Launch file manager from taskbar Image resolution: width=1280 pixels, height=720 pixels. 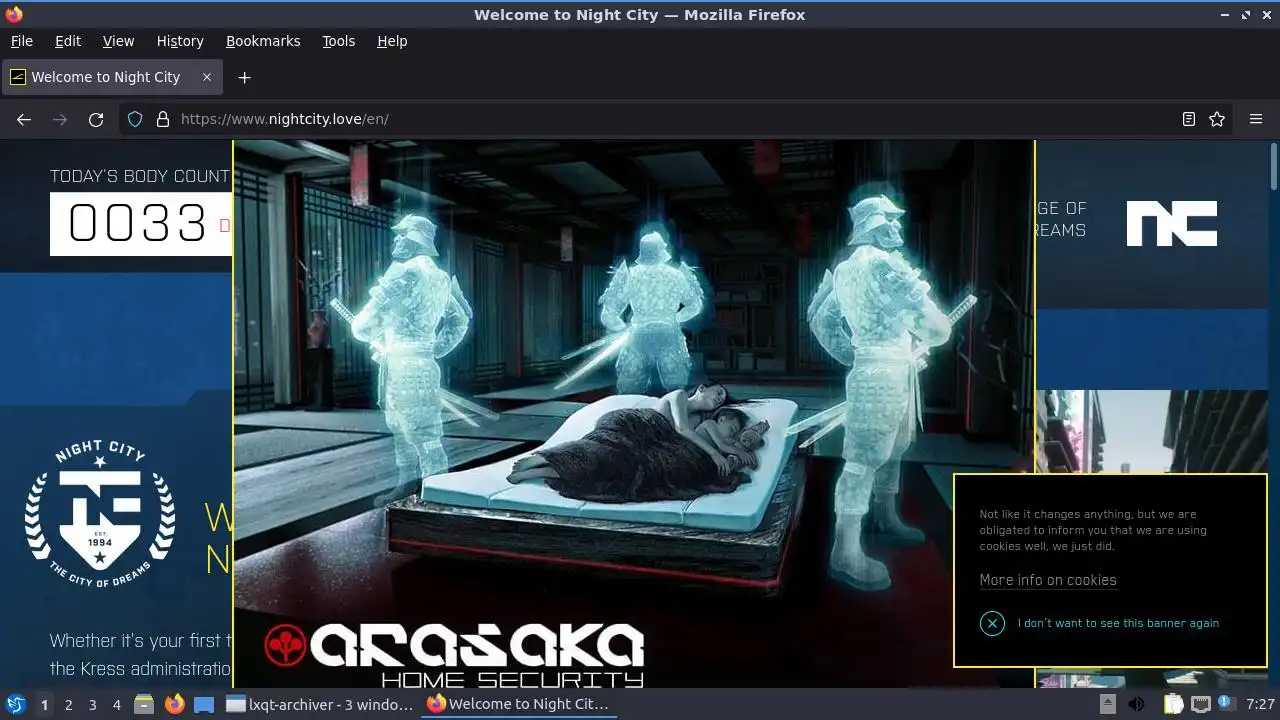tap(144, 704)
